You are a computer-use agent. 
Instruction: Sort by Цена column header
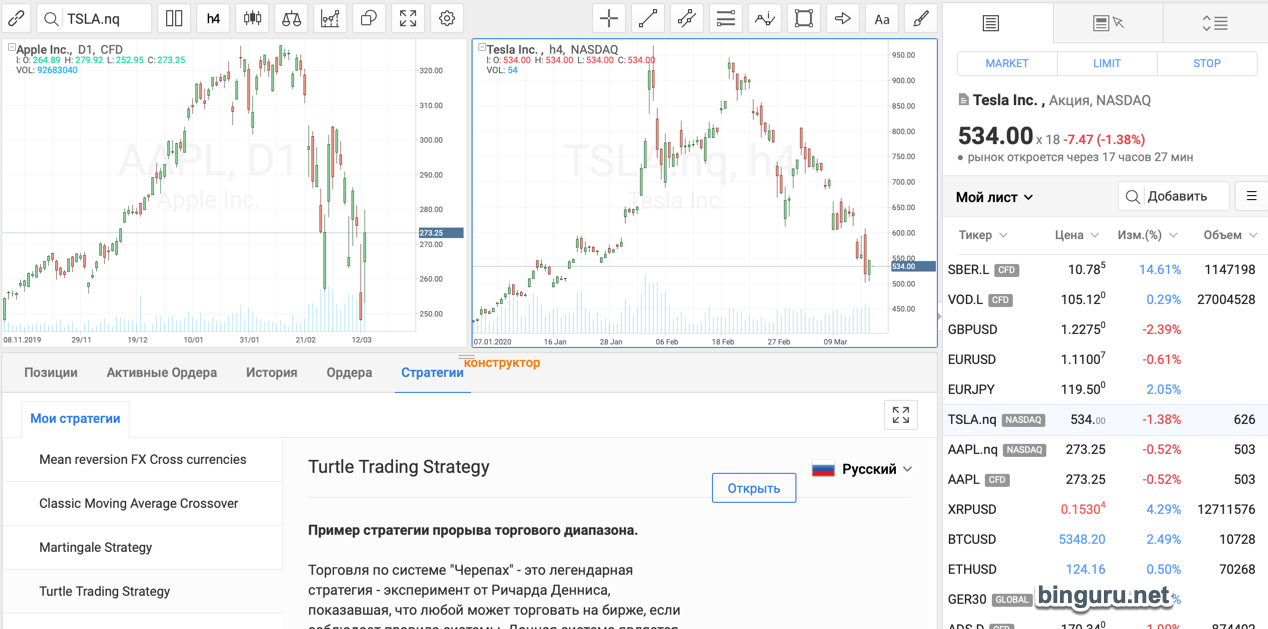pyautogui.click(x=1077, y=235)
